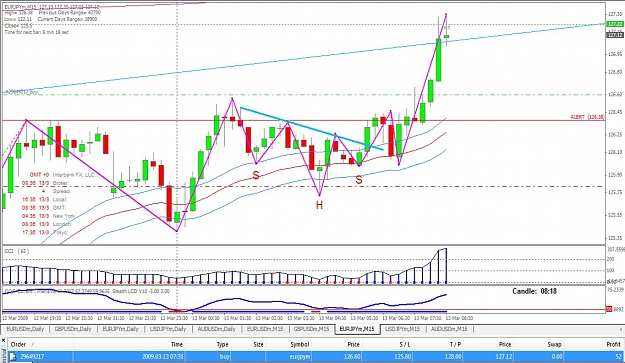Screen dimensions: 625x363
Task: Close the terminal panel with the X button
Action: [3, 340]
